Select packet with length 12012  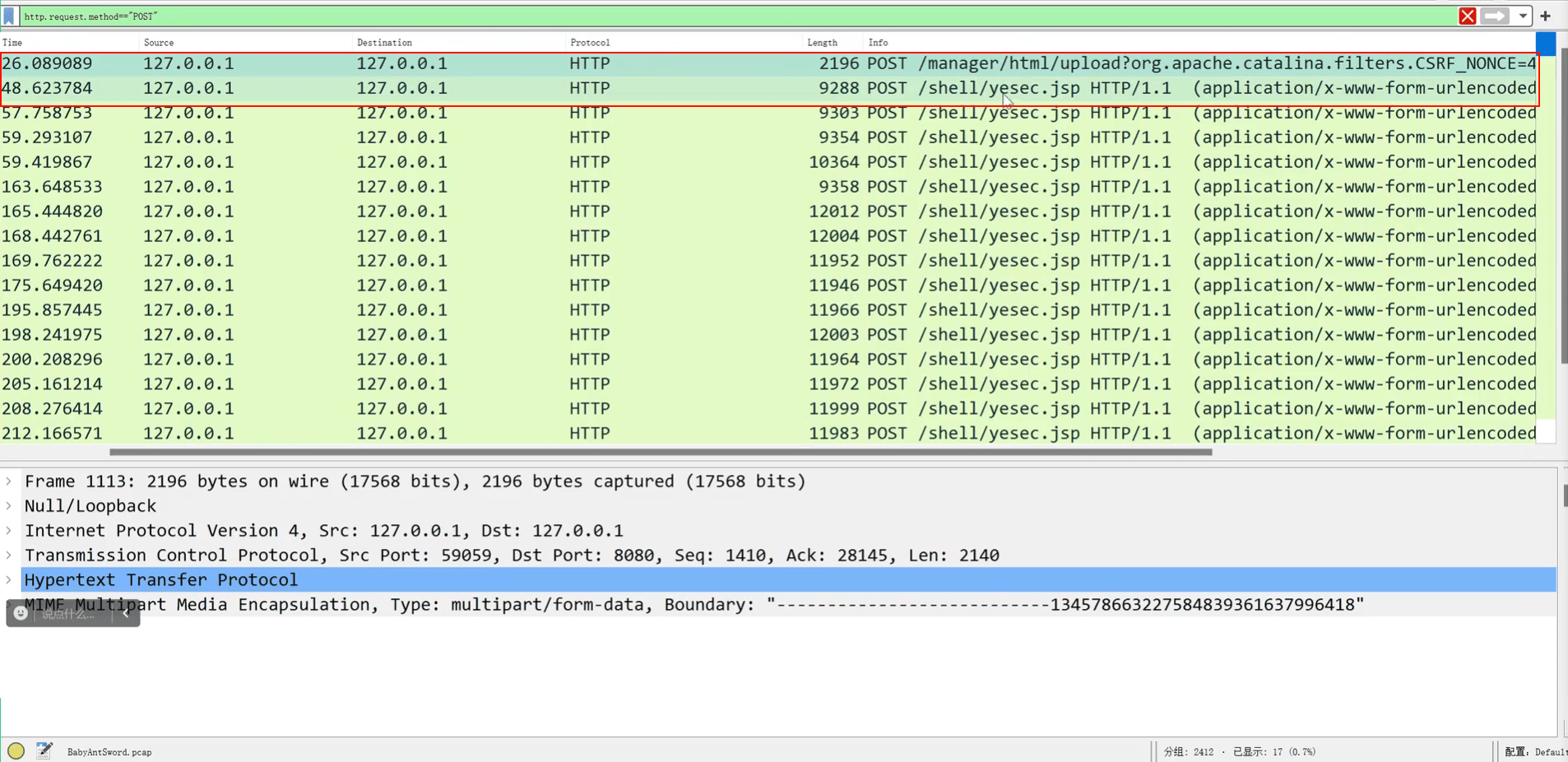point(768,211)
